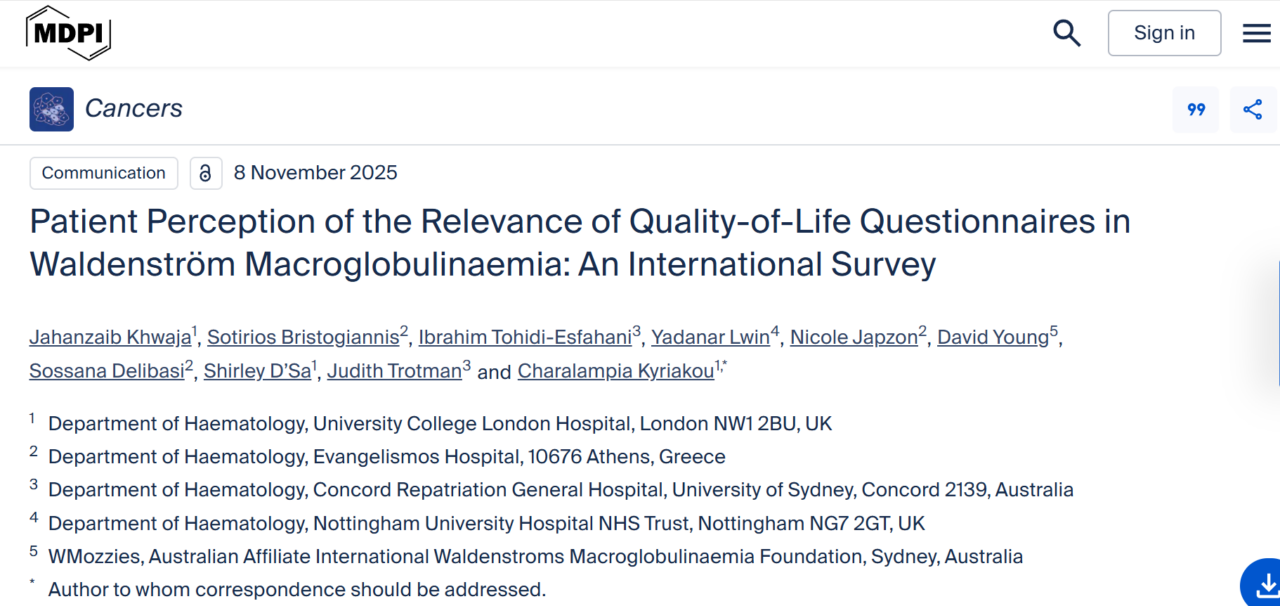Open Shirley D'Sa's author profile
1280x606 pixels.
[x=257, y=371]
